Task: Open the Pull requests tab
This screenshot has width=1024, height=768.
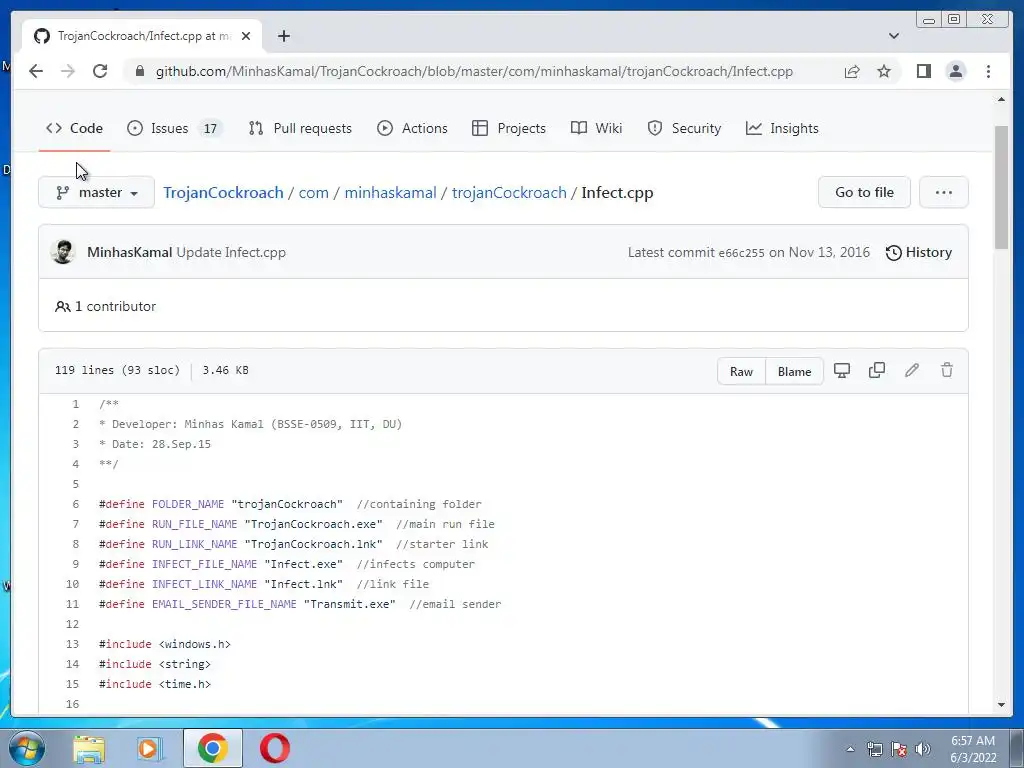Action: 300,128
